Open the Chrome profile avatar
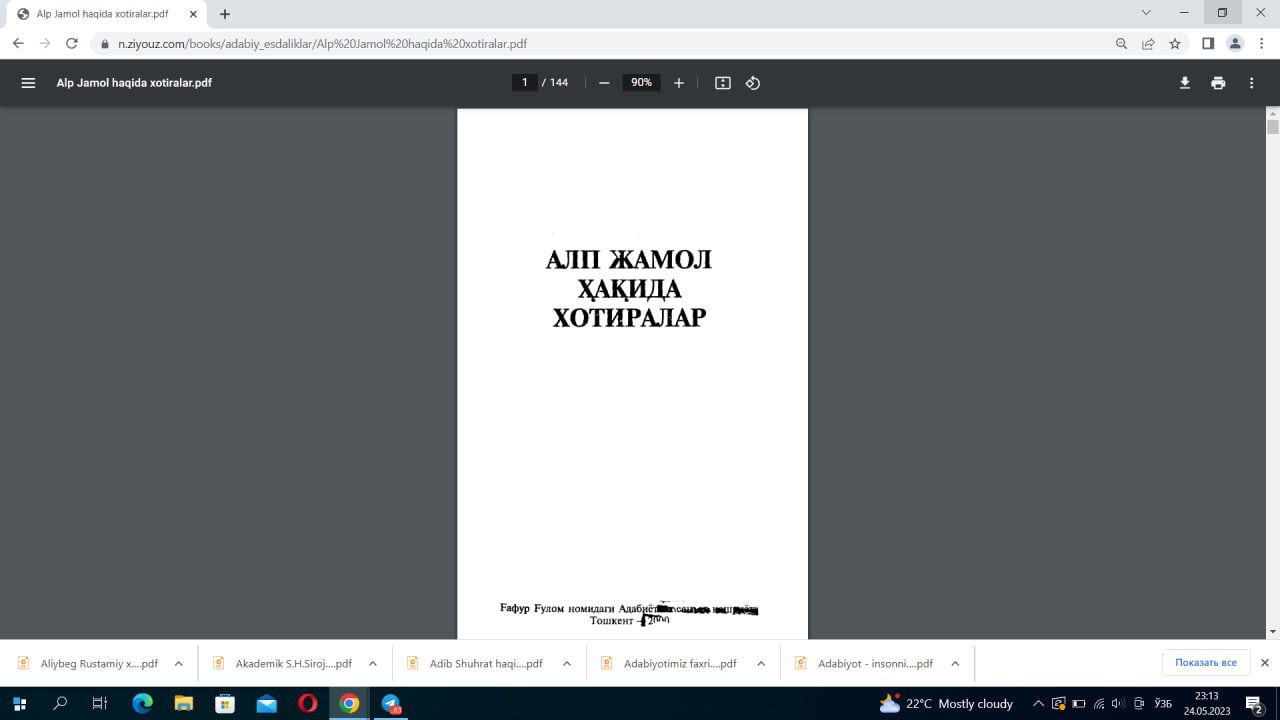The width and height of the screenshot is (1280, 720). [x=1235, y=44]
